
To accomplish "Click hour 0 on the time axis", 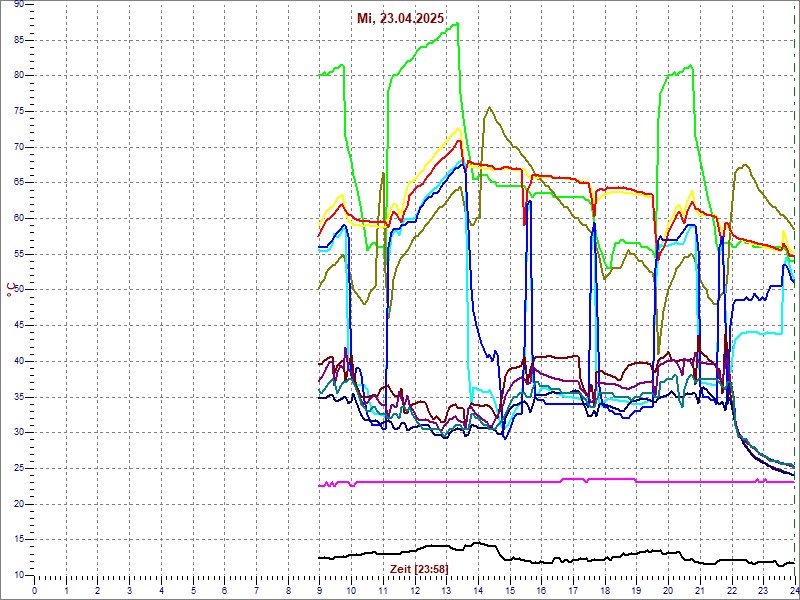I will 34,590.
